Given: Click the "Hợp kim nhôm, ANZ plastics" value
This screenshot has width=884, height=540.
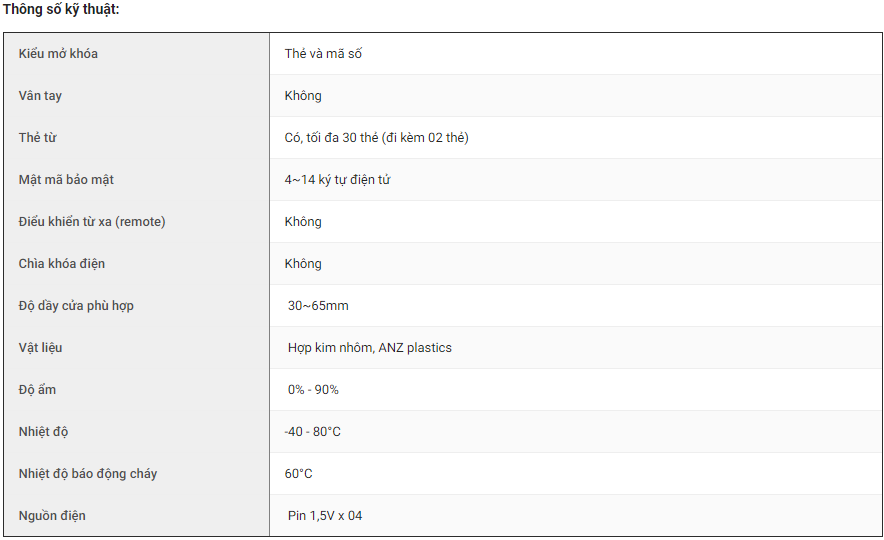Looking at the screenshot, I should (370, 348).
